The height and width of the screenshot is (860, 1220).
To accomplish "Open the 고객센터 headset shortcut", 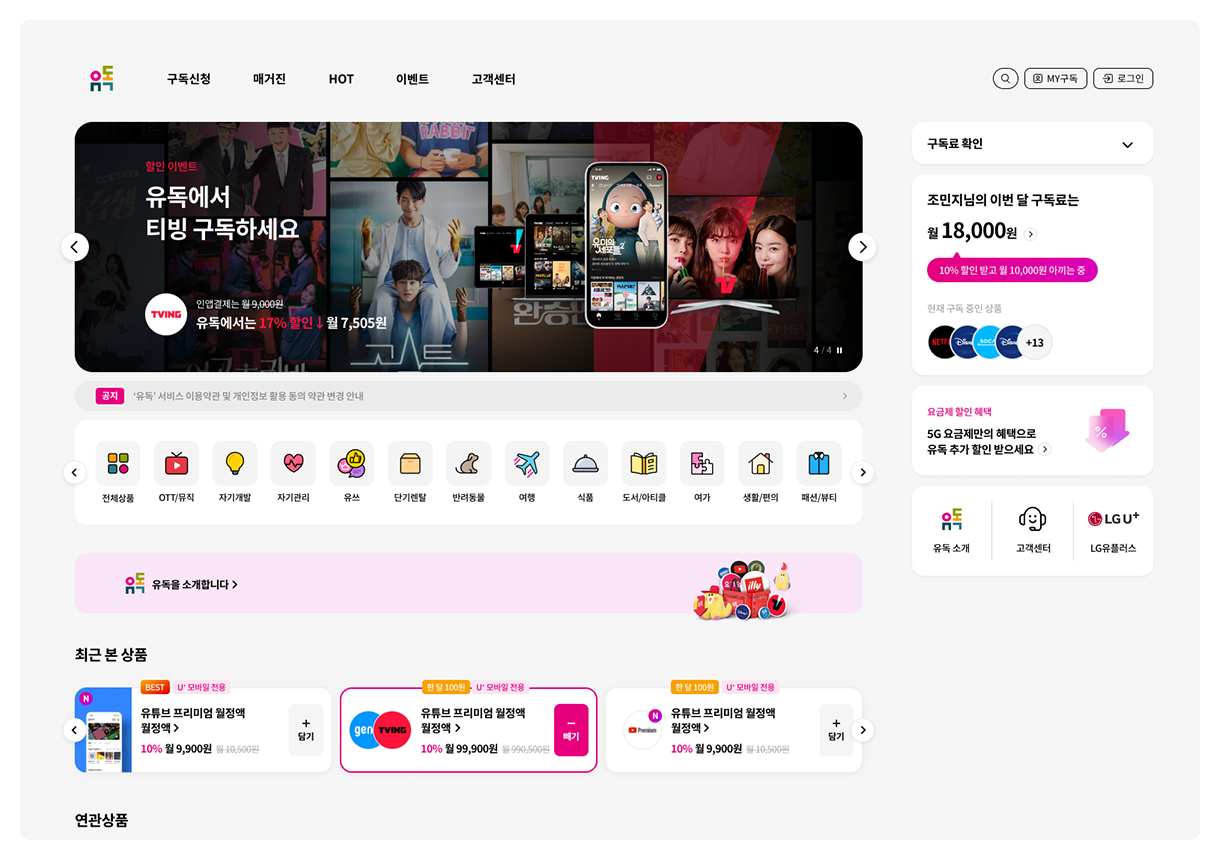I will pyautogui.click(x=1032, y=531).
